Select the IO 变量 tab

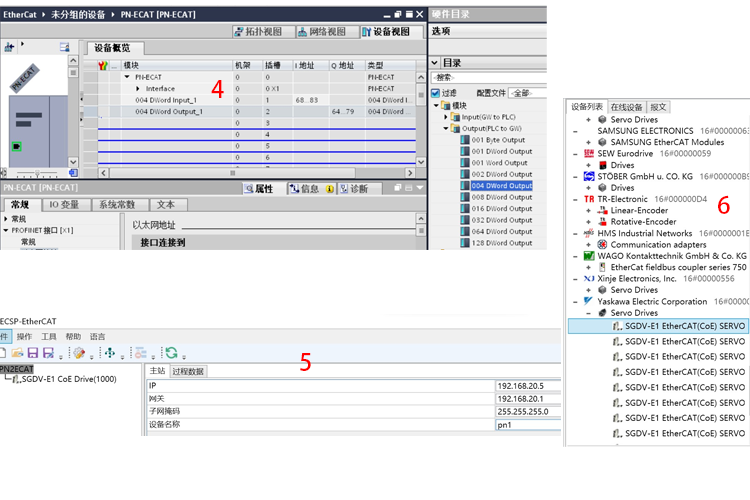tap(62, 205)
